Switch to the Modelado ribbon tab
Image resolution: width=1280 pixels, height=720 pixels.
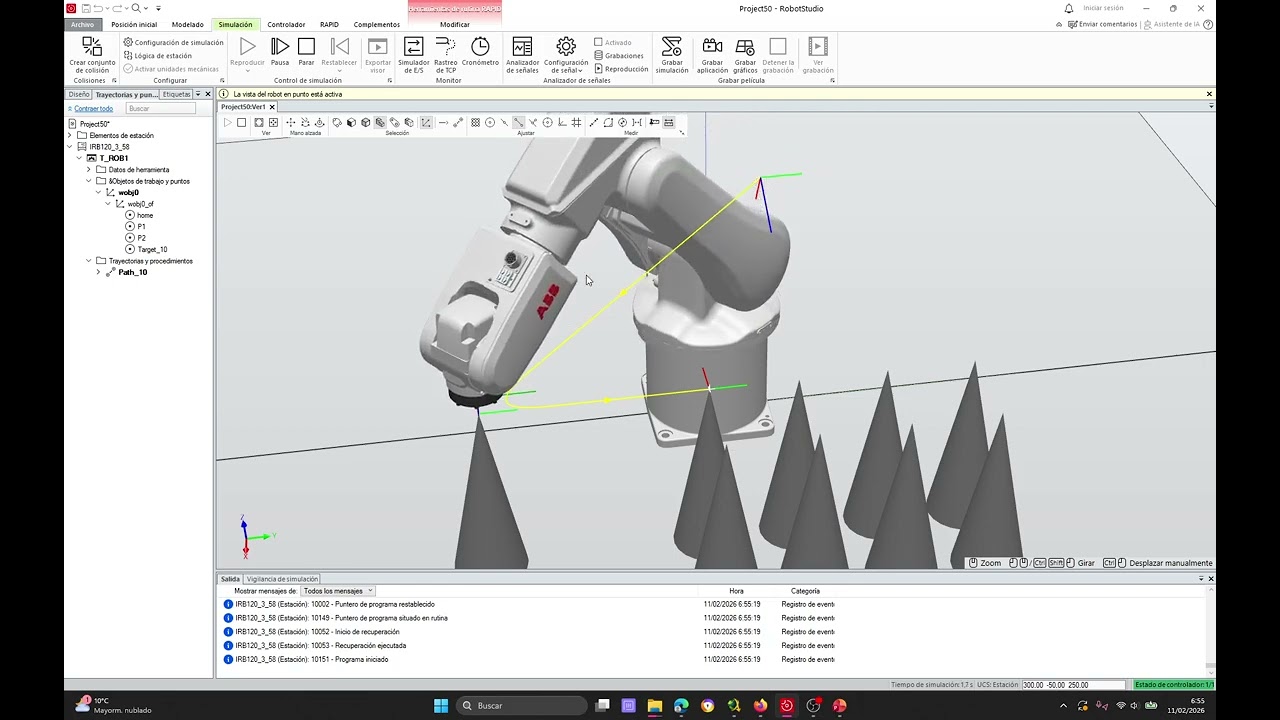click(x=188, y=24)
